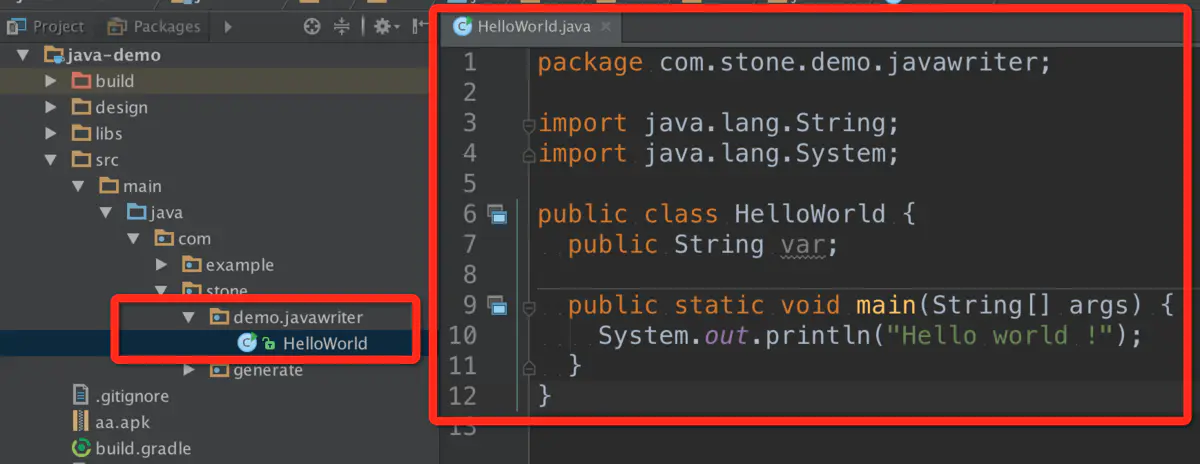
Task: Click the build.gradle file icon
Action: click(x=81, y=448)
